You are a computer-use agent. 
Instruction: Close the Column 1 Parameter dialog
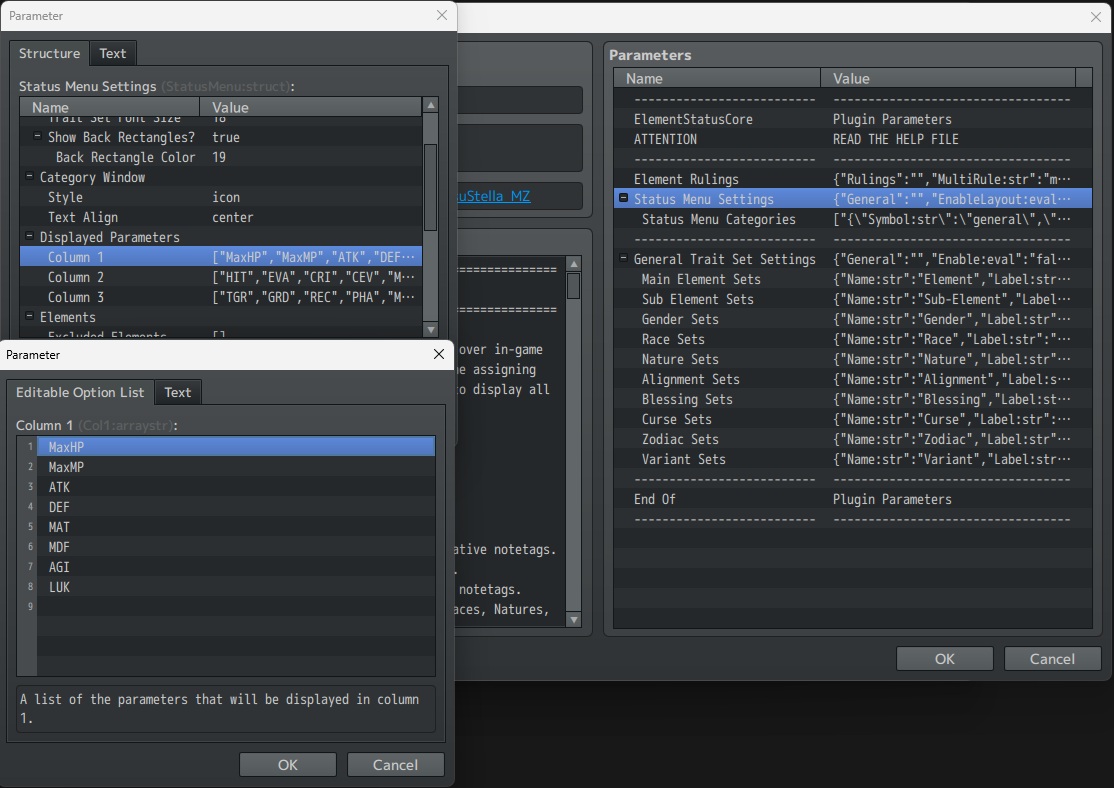439,354
